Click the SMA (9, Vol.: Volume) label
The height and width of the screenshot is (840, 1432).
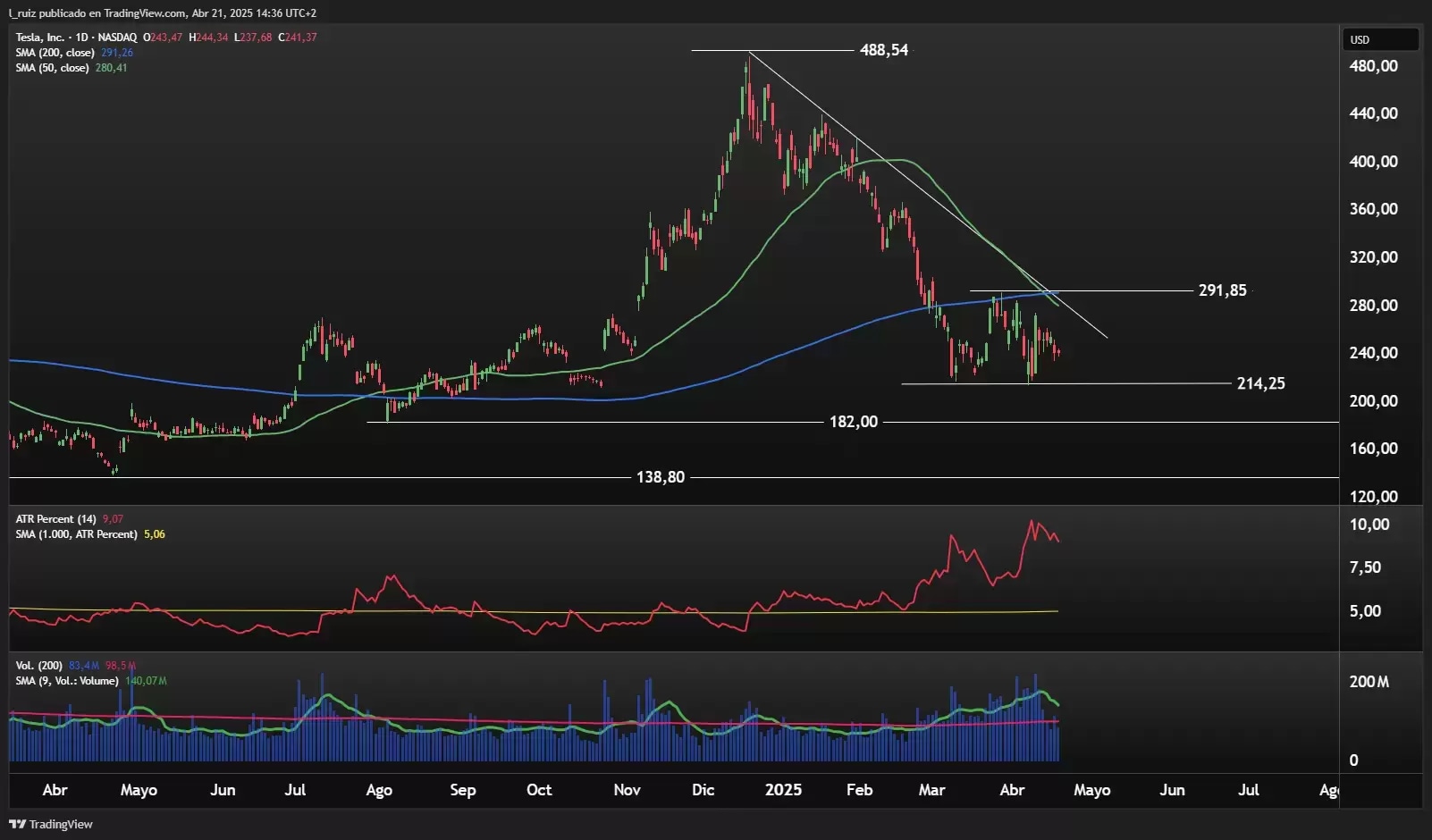pos(66,681)
